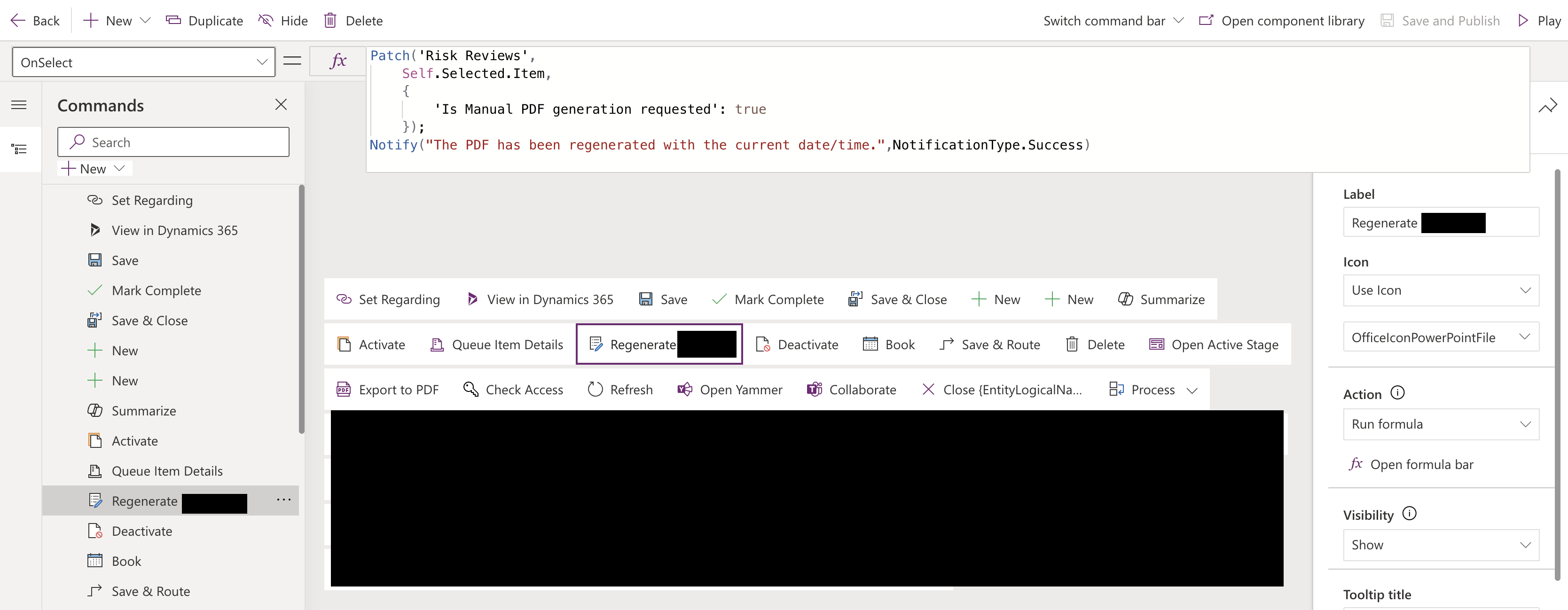1568x610 pixels.
Task: Select Check Access in the command bar preview
Action: point(513,390)
